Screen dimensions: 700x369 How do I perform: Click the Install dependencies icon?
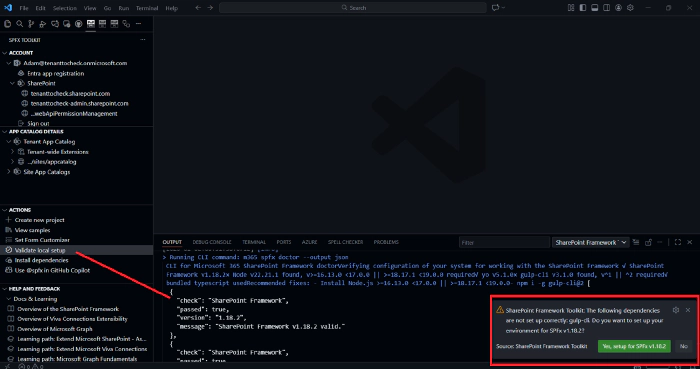[x=8, y=260]
